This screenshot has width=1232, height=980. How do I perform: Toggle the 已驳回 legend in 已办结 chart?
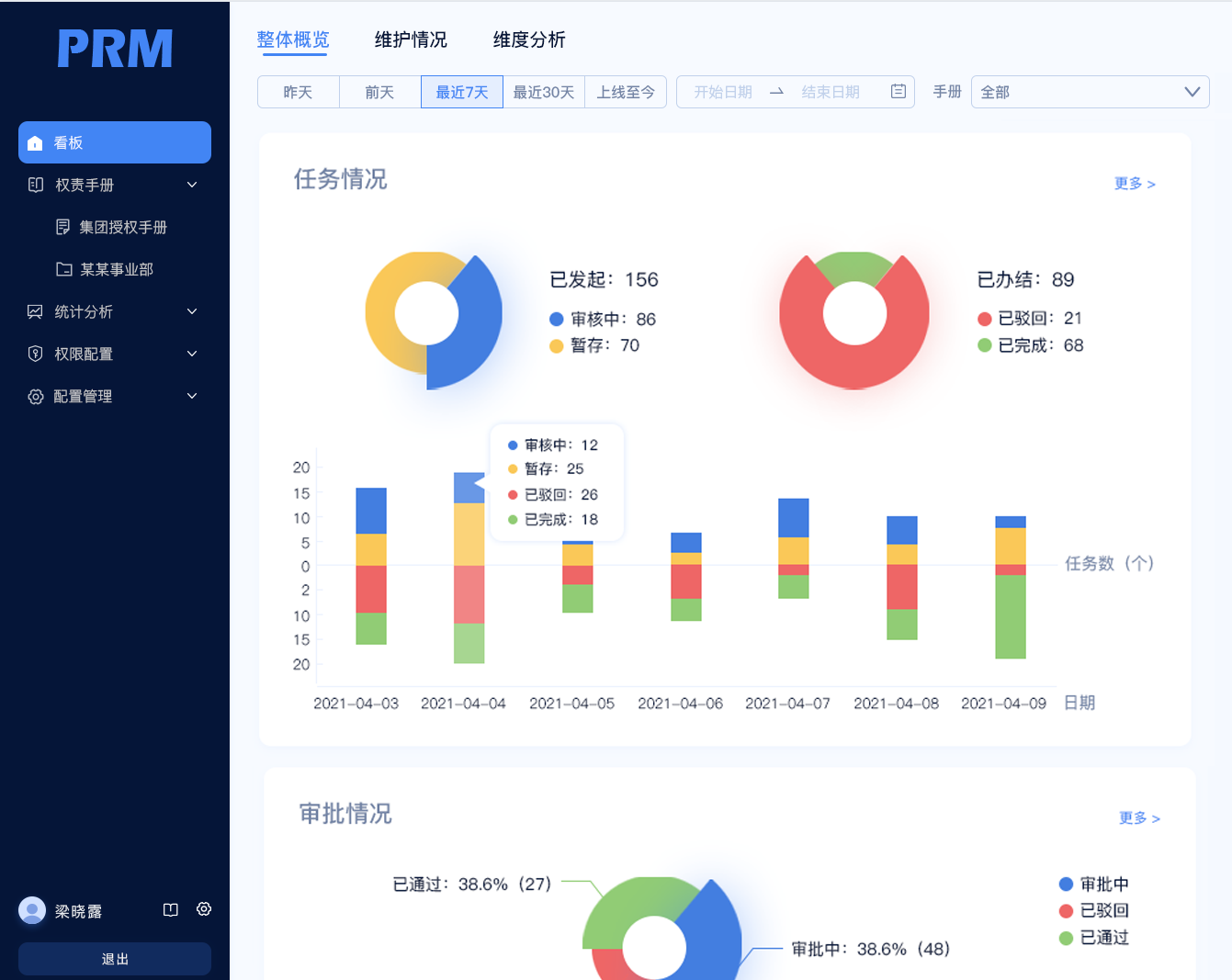[1030, 318]
